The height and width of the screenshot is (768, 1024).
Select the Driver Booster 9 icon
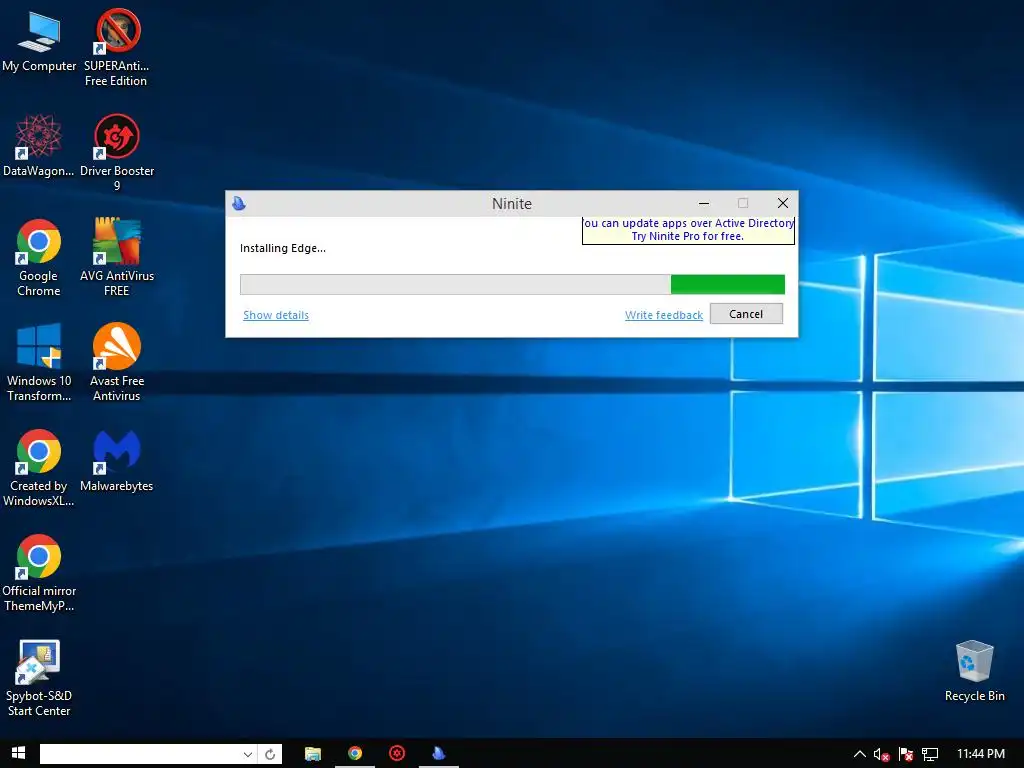tap(117, 152)
